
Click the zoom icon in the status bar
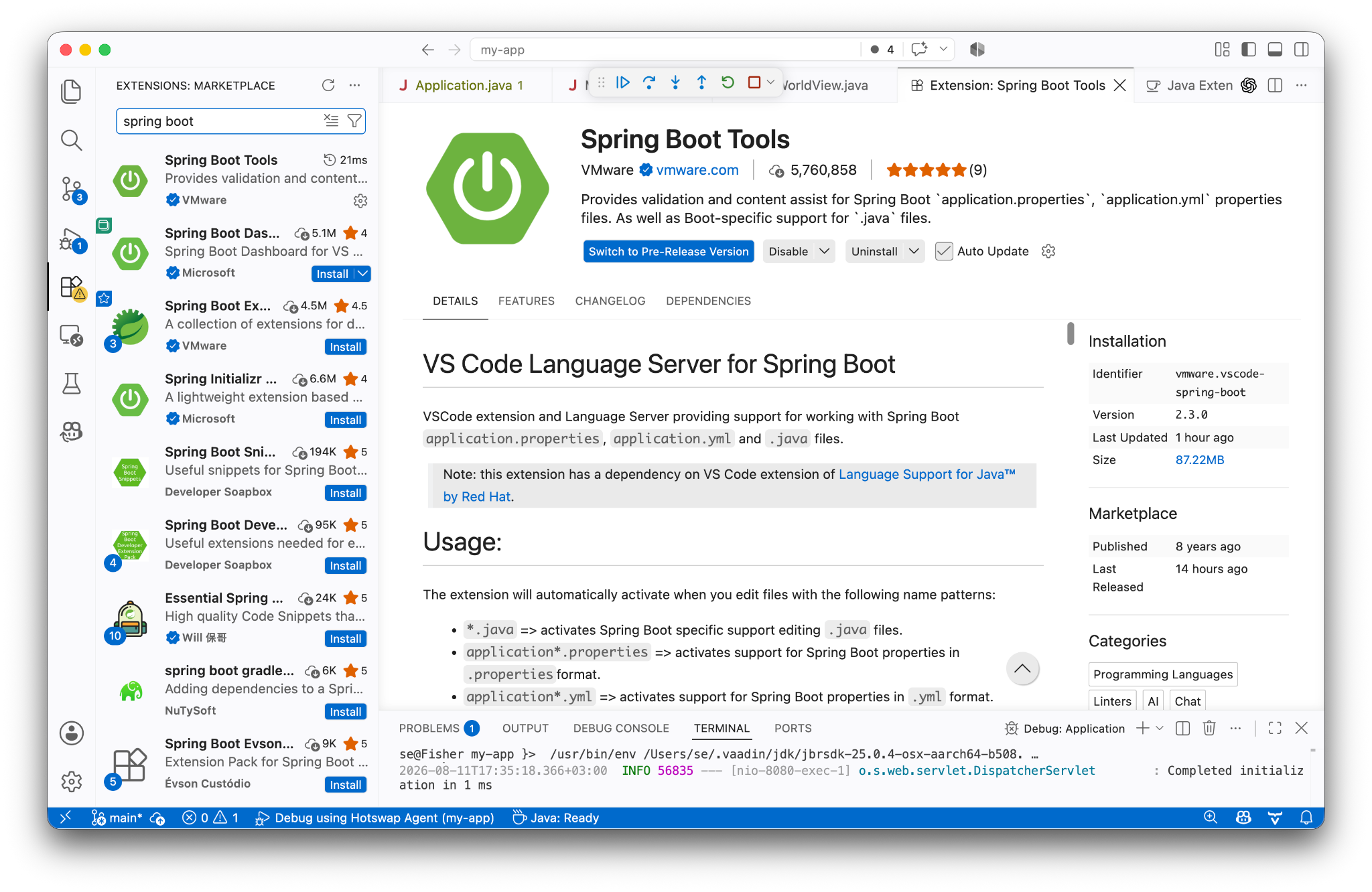point(1211,818)
